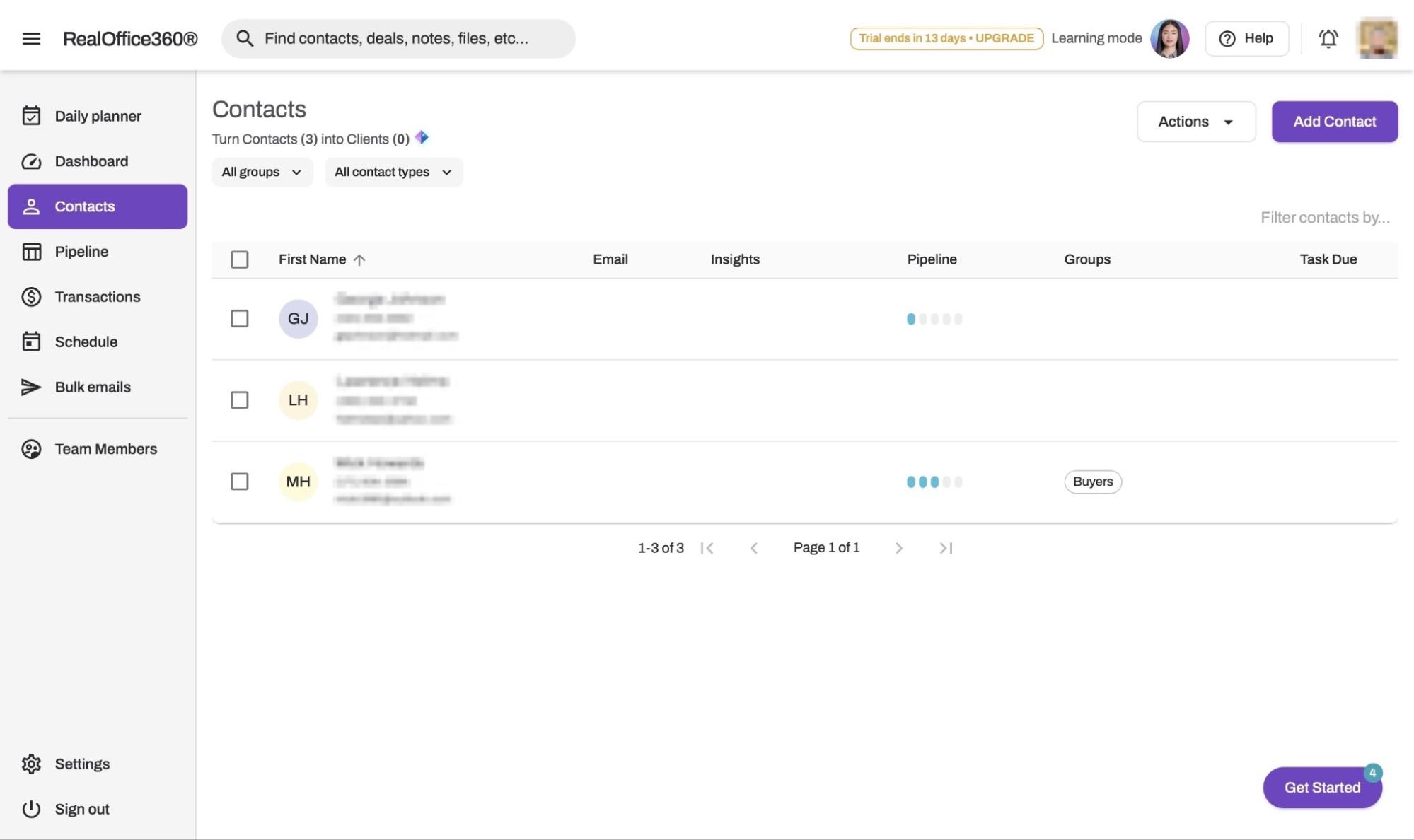Open the hamburger menu icon
This screenshot has height=840, width=1414.
31,38
